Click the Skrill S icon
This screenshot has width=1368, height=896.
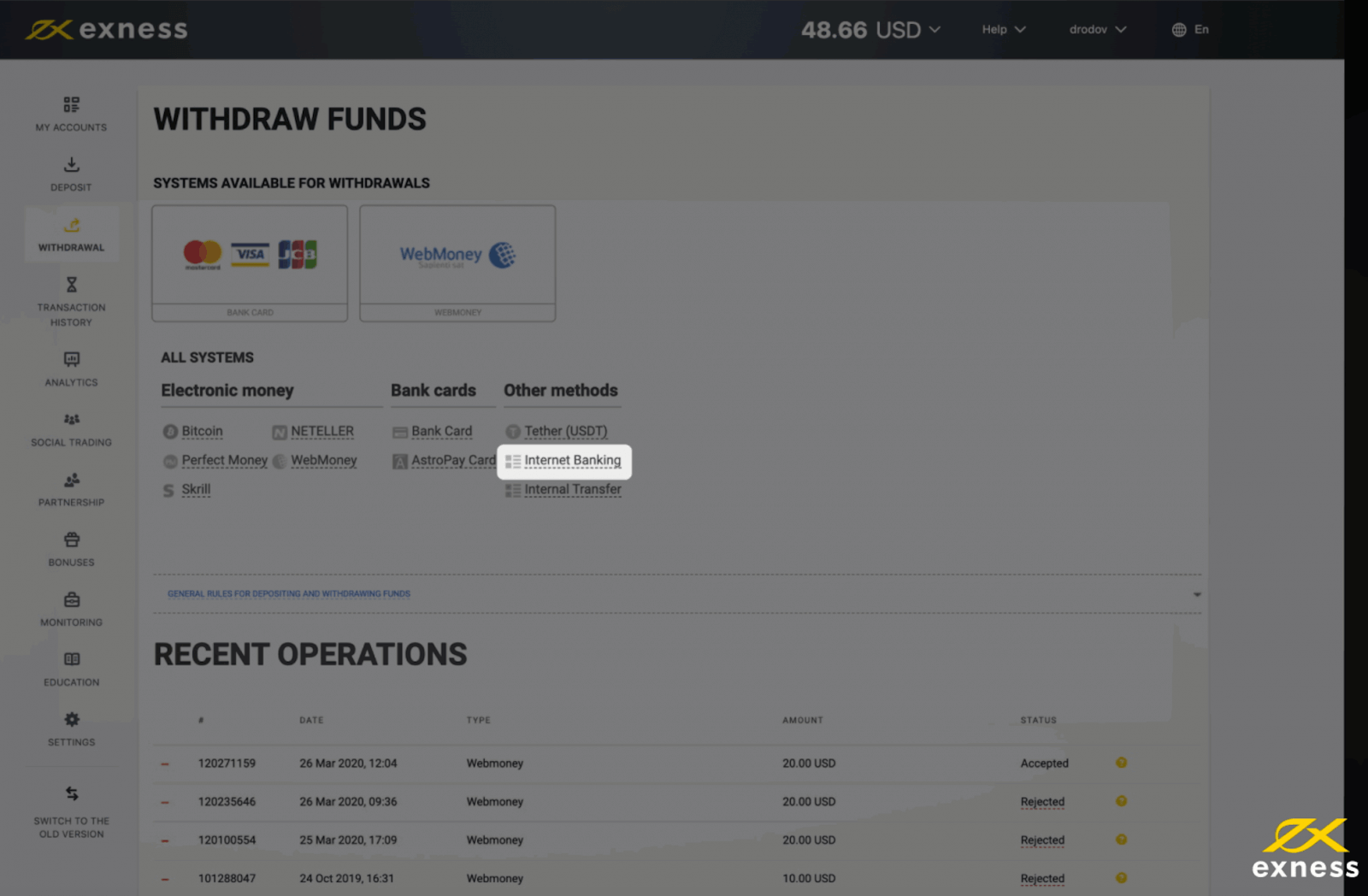point(168,490)
